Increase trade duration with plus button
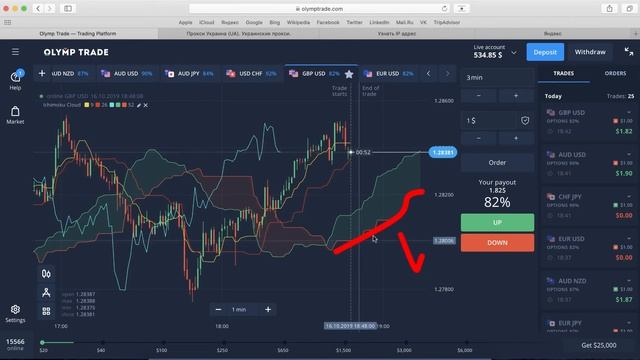This screenshot has height=360, width=640. pyautogui.click(x=516, y=96)
